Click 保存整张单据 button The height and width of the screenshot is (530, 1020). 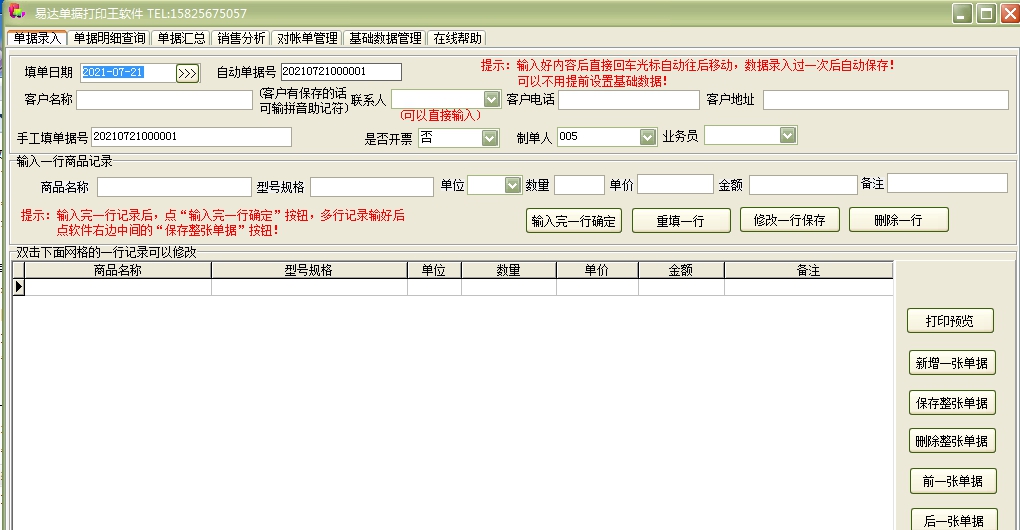pyautogui.click(x=952, y=403)
